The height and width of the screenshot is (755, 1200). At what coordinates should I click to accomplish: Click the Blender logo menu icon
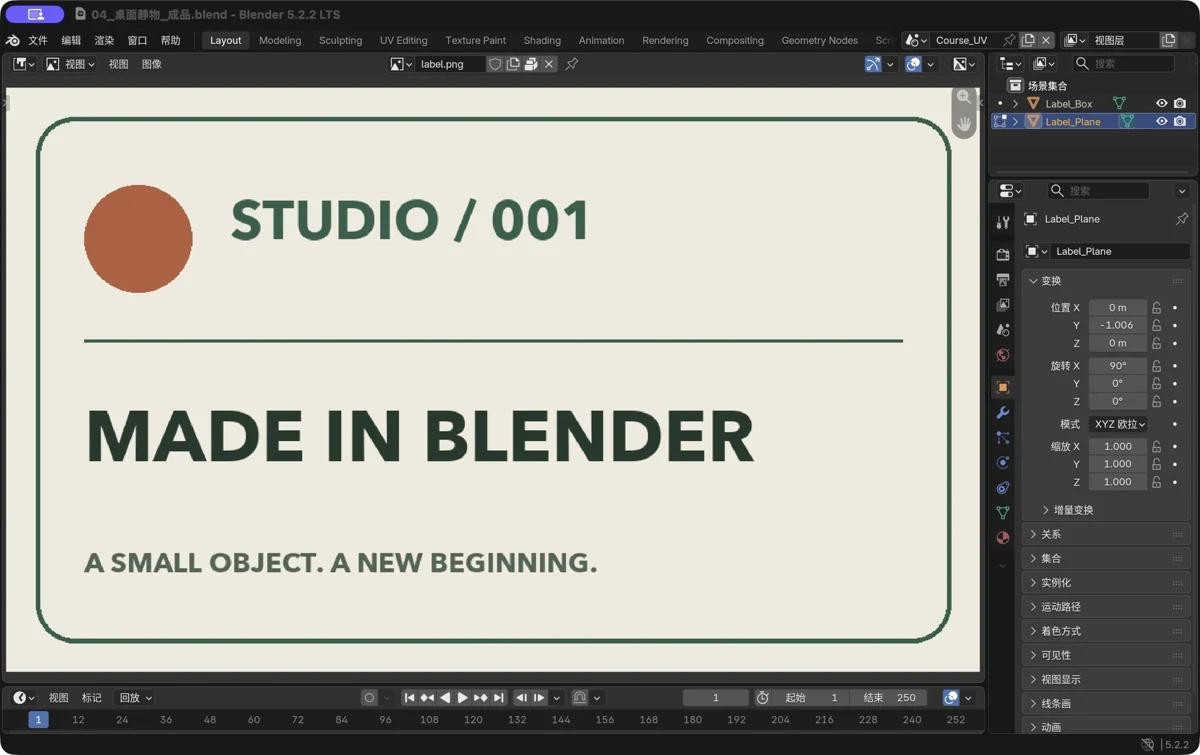[13, 41]
